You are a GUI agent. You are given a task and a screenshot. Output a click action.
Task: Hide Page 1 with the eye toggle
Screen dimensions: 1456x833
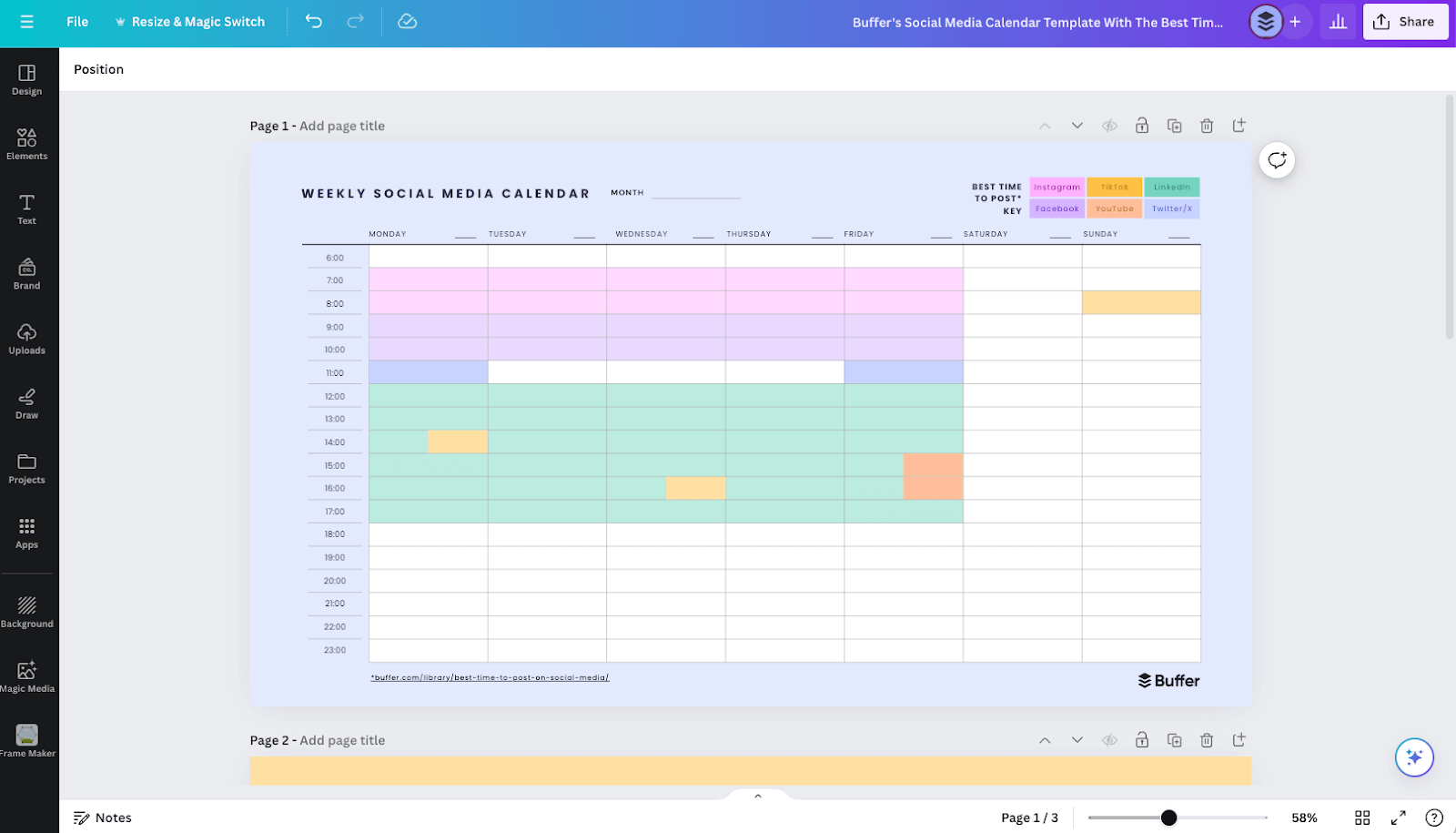tap(1109, 126)
